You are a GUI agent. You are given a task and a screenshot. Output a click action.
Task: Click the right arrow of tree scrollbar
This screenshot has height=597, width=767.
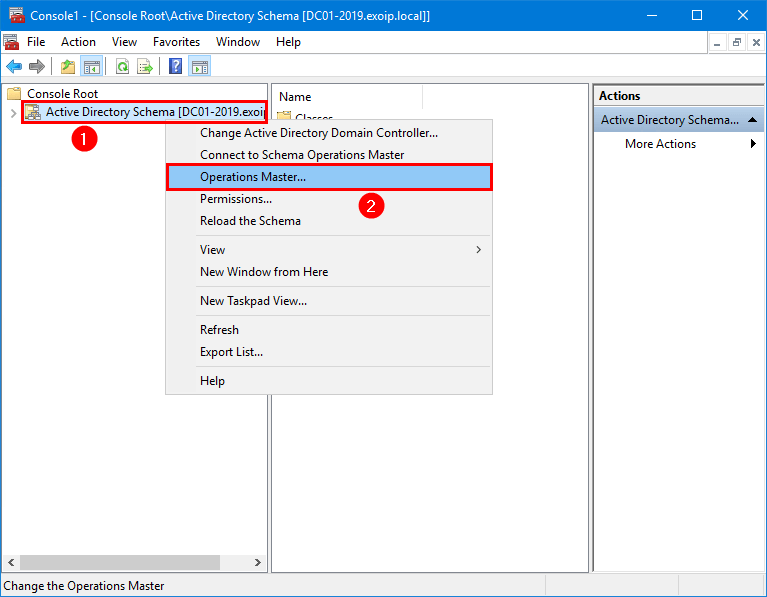click(258, 562)
